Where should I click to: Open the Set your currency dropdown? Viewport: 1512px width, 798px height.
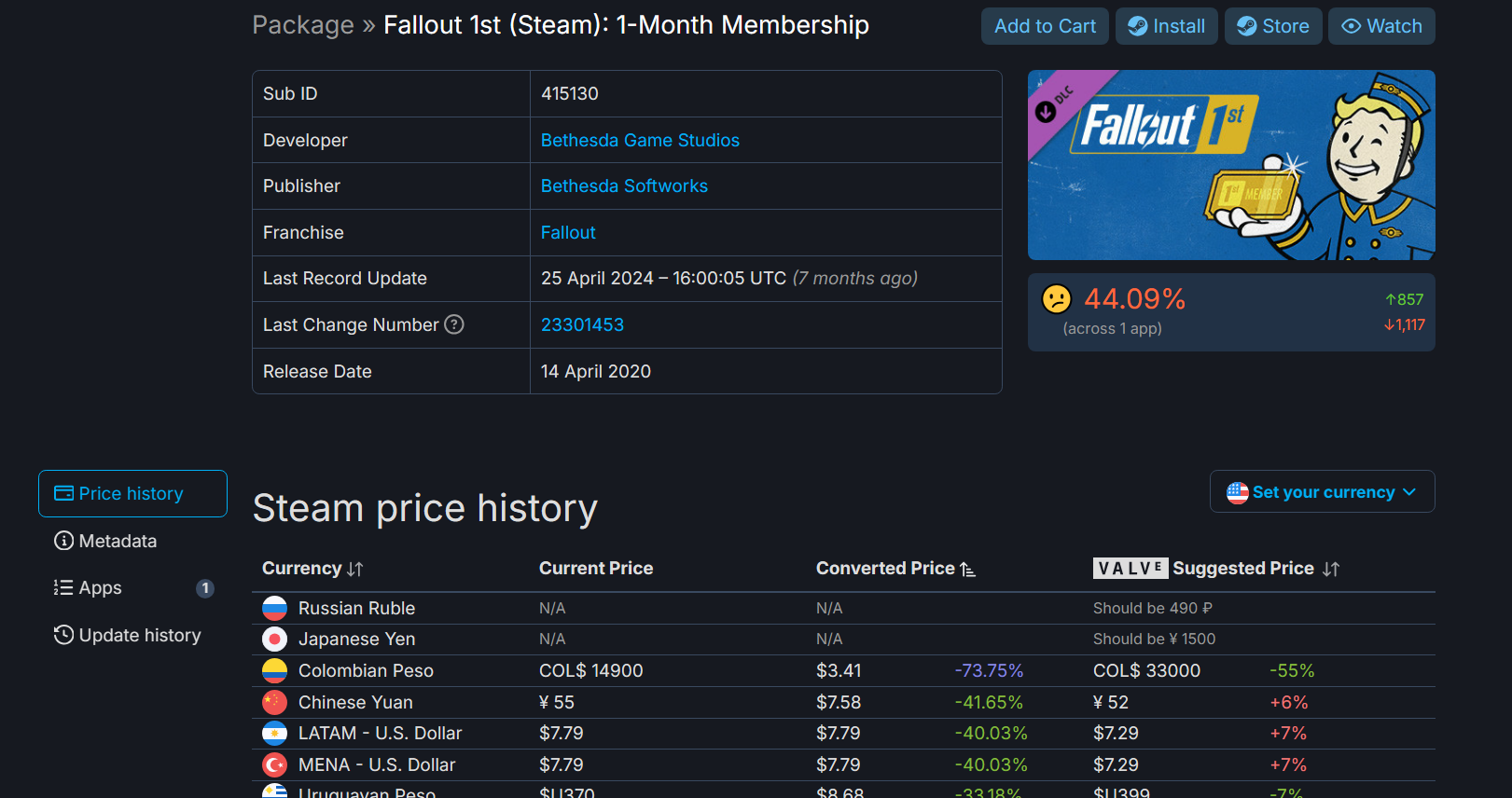[x=1322, y=491]
